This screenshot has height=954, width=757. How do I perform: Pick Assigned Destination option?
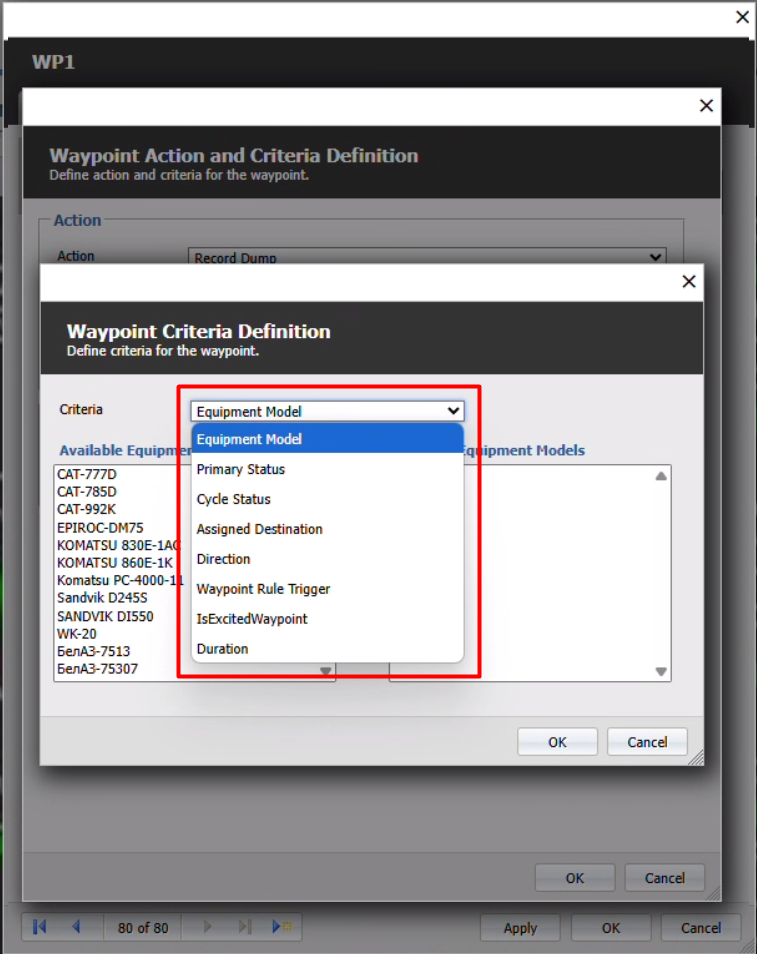[260, 529]
